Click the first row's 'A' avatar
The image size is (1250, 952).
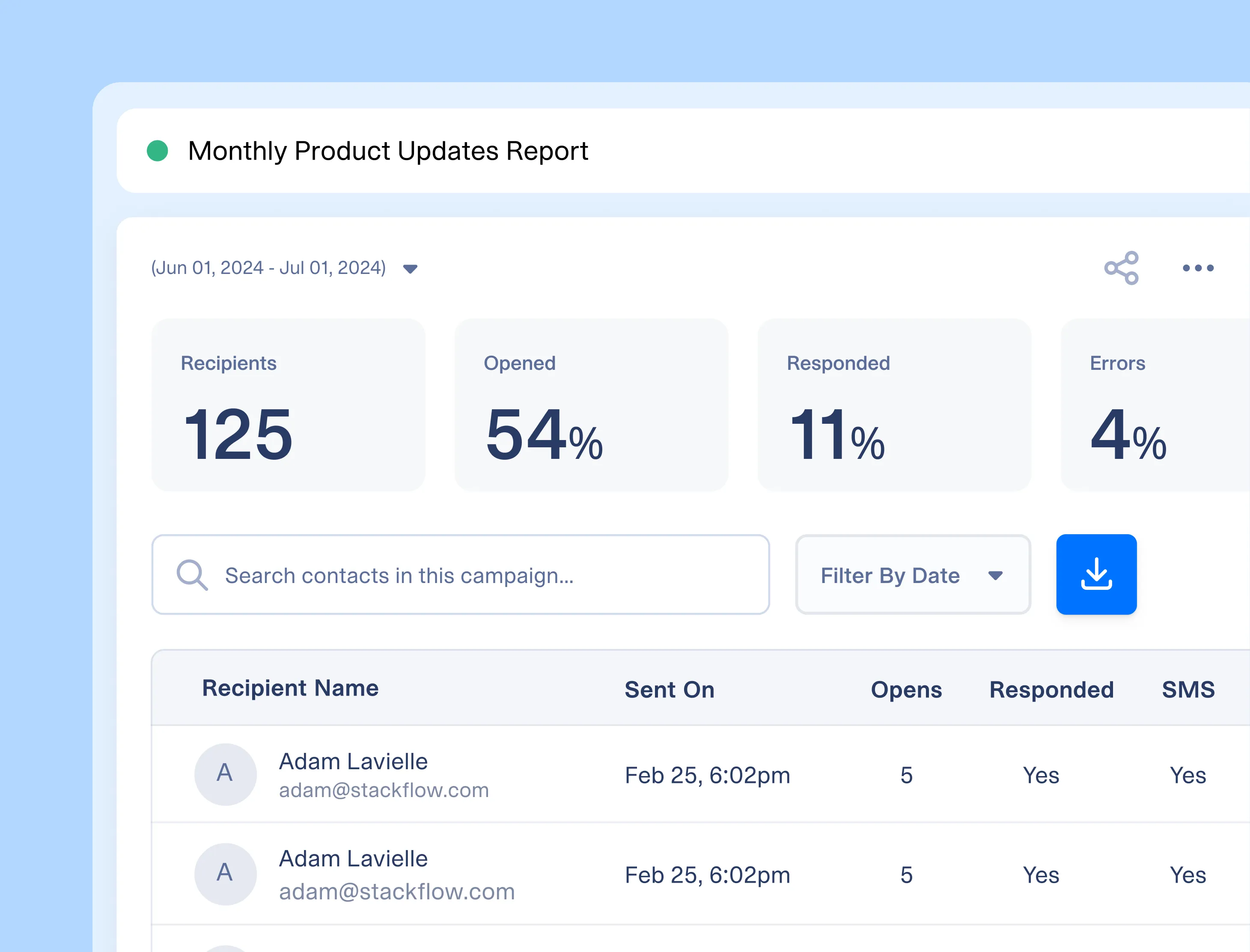pyautogui.click(x=225, y=774)
